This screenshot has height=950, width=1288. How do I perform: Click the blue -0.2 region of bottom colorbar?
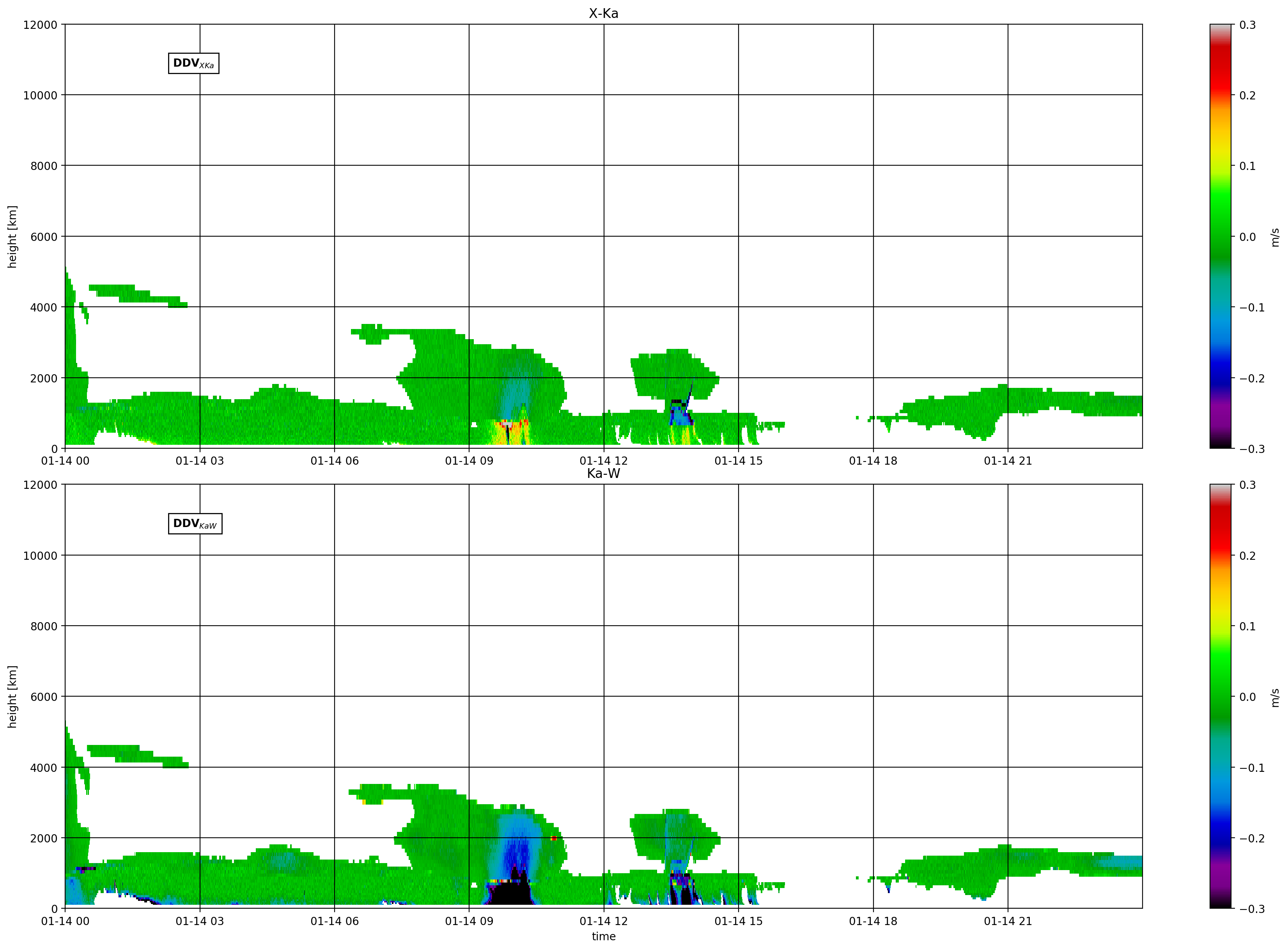pos(1220,838)
